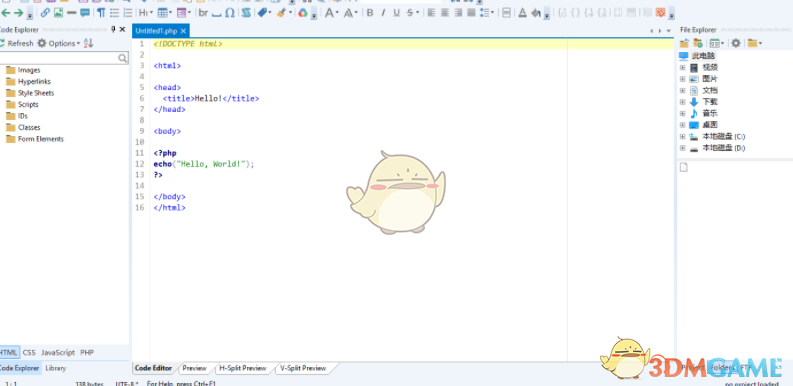
Task: Insert a horizontal rule
Action: point(71,13)
